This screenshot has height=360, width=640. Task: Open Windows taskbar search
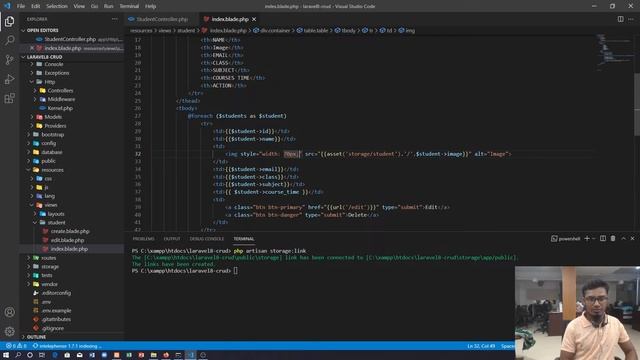18,355
